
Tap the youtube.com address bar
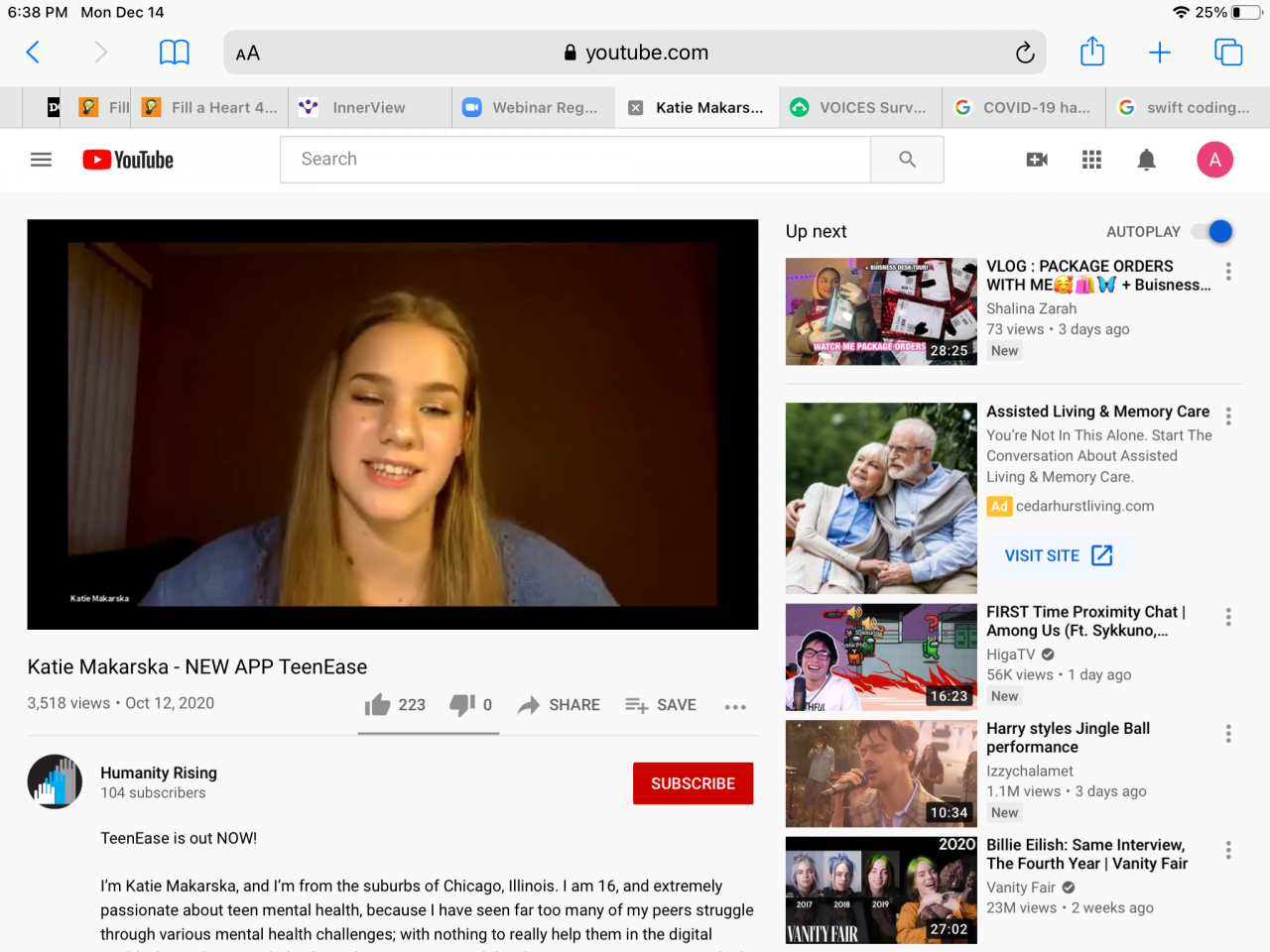(x=635, y=53)
